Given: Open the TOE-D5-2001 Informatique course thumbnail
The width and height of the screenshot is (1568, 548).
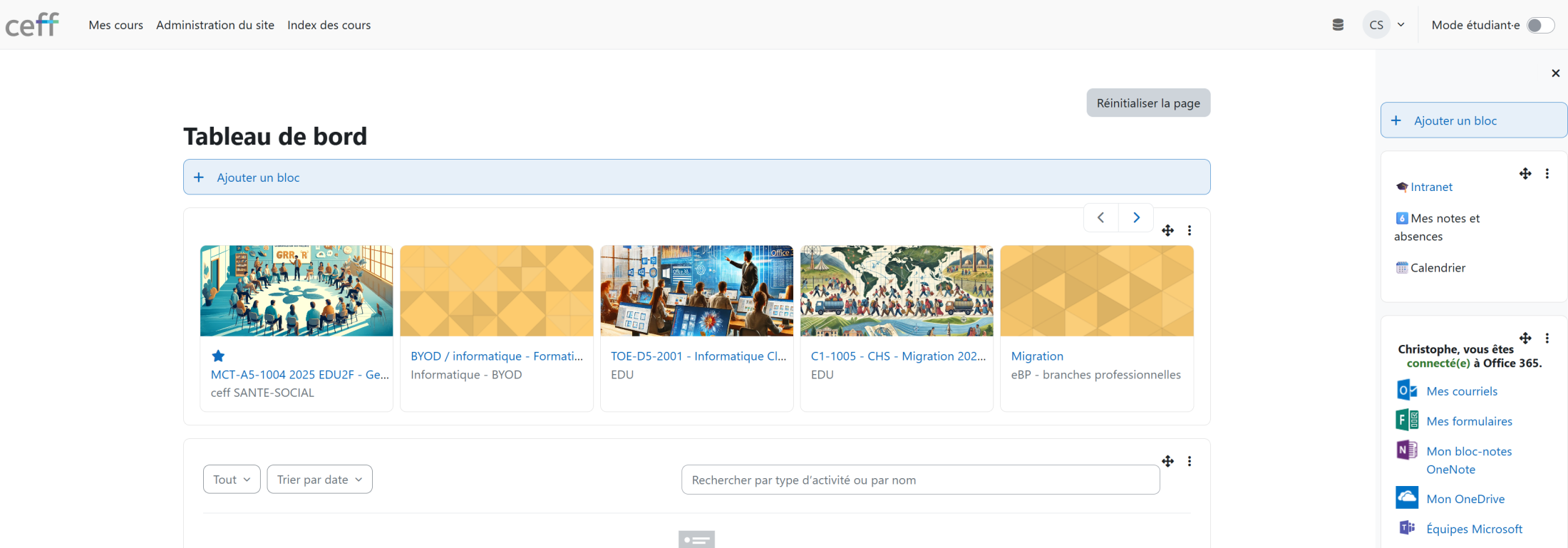Looking at the screenshot, I should click(x=697, y=291).
